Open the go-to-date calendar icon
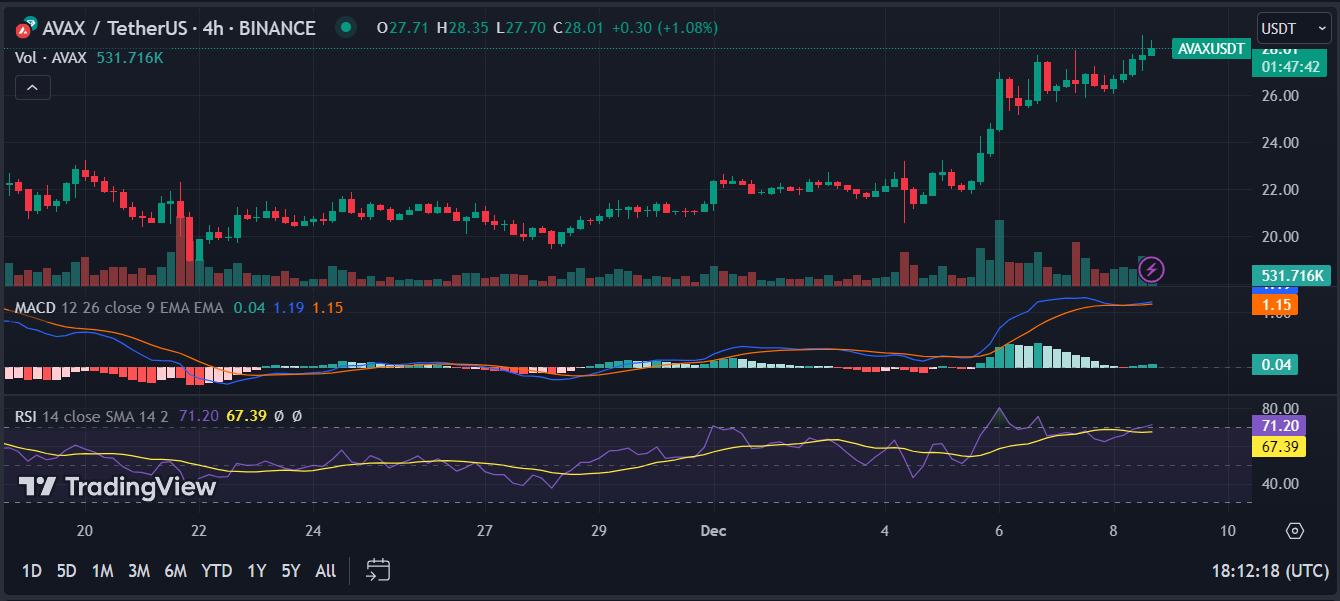The image size is (1340, 601). 377,570
